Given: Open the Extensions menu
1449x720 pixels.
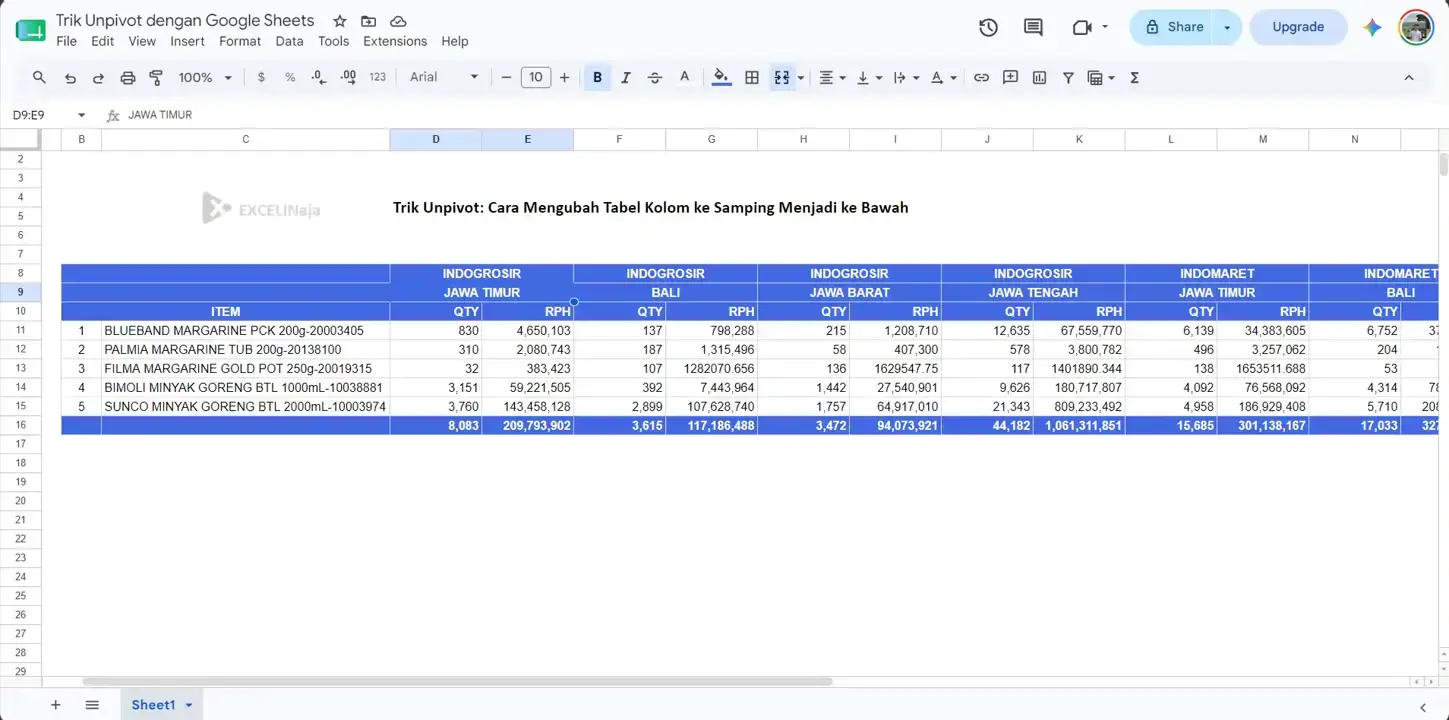Looking at the screenshot, I should (x=395, y=41).
